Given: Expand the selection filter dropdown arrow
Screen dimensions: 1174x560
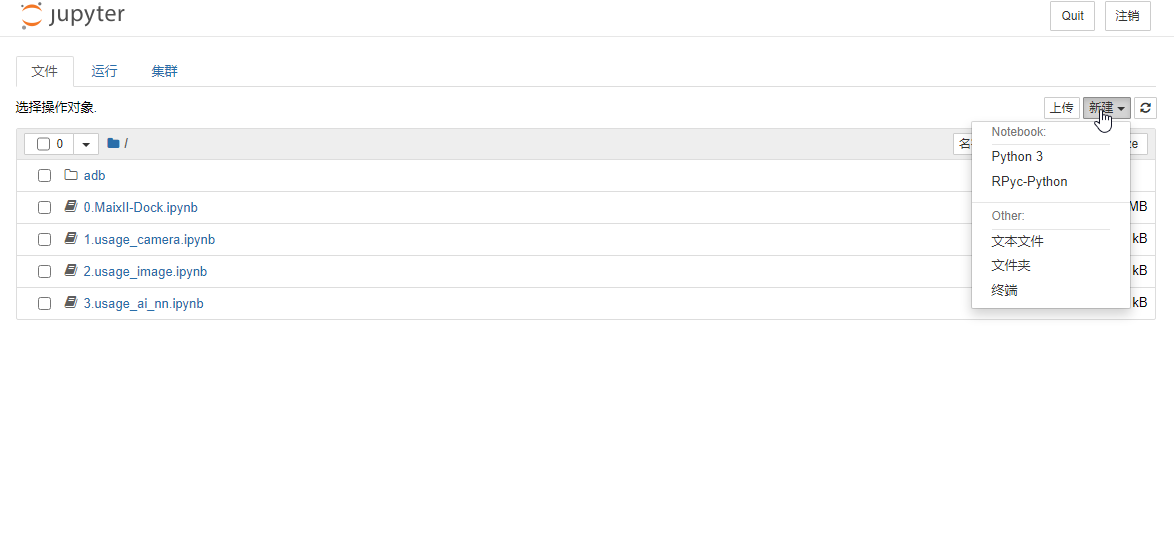Looking at the screenshot, I should [86, 144].
